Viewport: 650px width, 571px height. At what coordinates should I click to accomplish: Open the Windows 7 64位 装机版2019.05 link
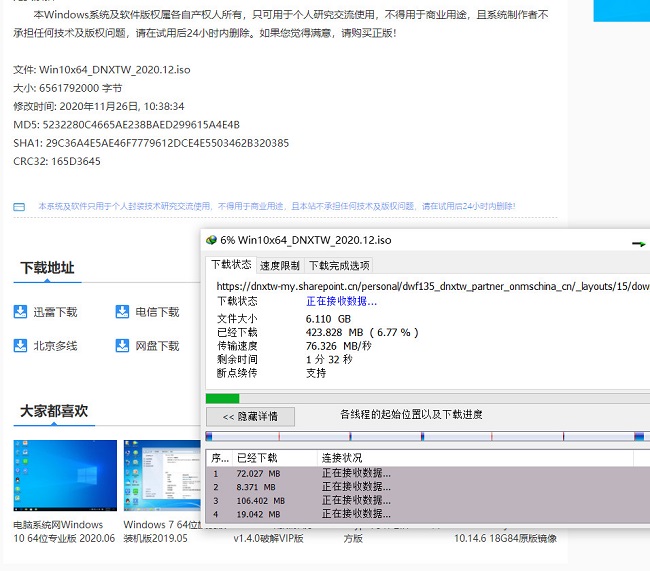tap(162, 531)
